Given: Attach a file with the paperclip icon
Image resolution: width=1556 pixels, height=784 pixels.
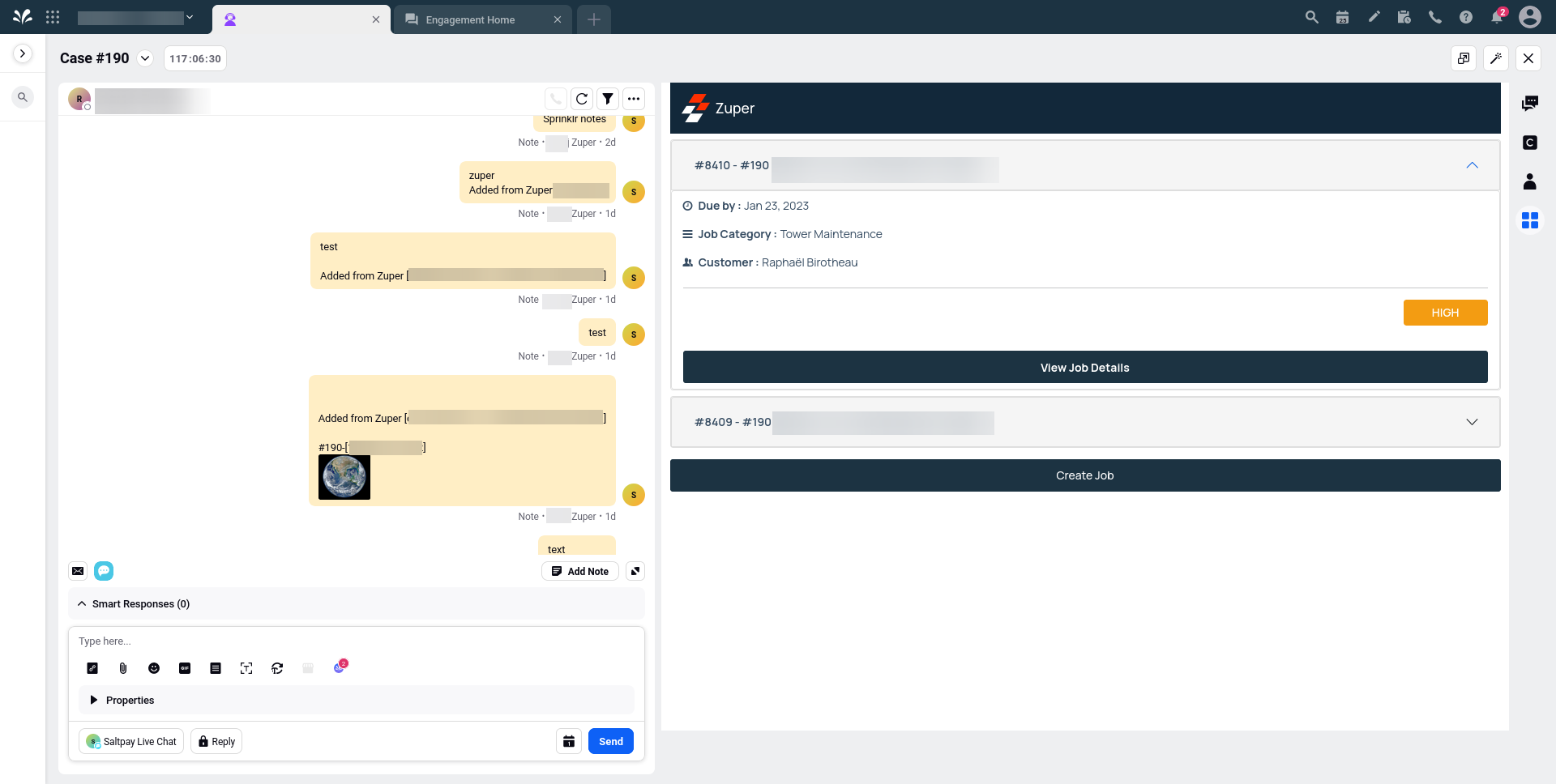Looking at the screenshot, I should coord(123,668).
